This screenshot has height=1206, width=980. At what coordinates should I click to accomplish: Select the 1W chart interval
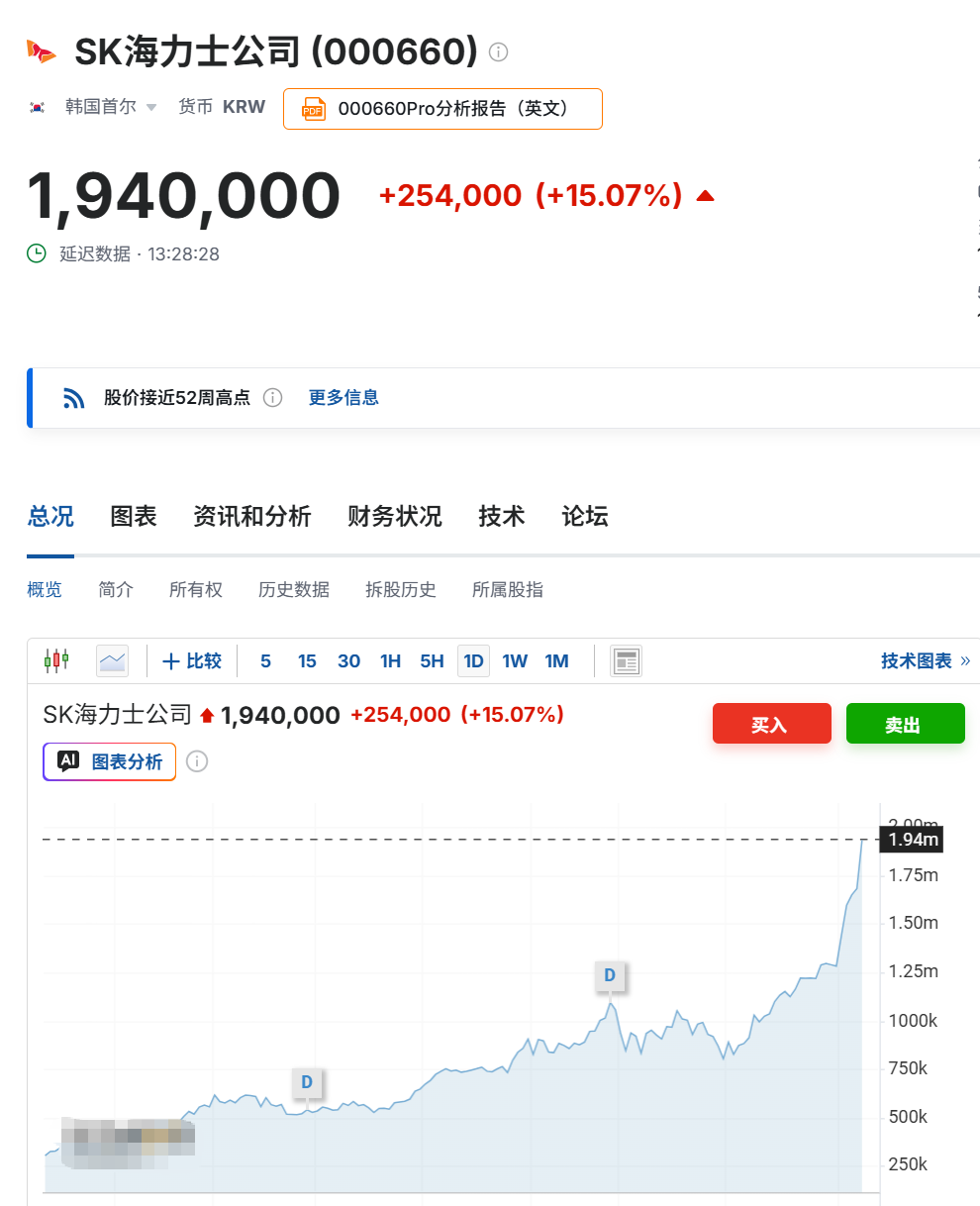point(515,660)
